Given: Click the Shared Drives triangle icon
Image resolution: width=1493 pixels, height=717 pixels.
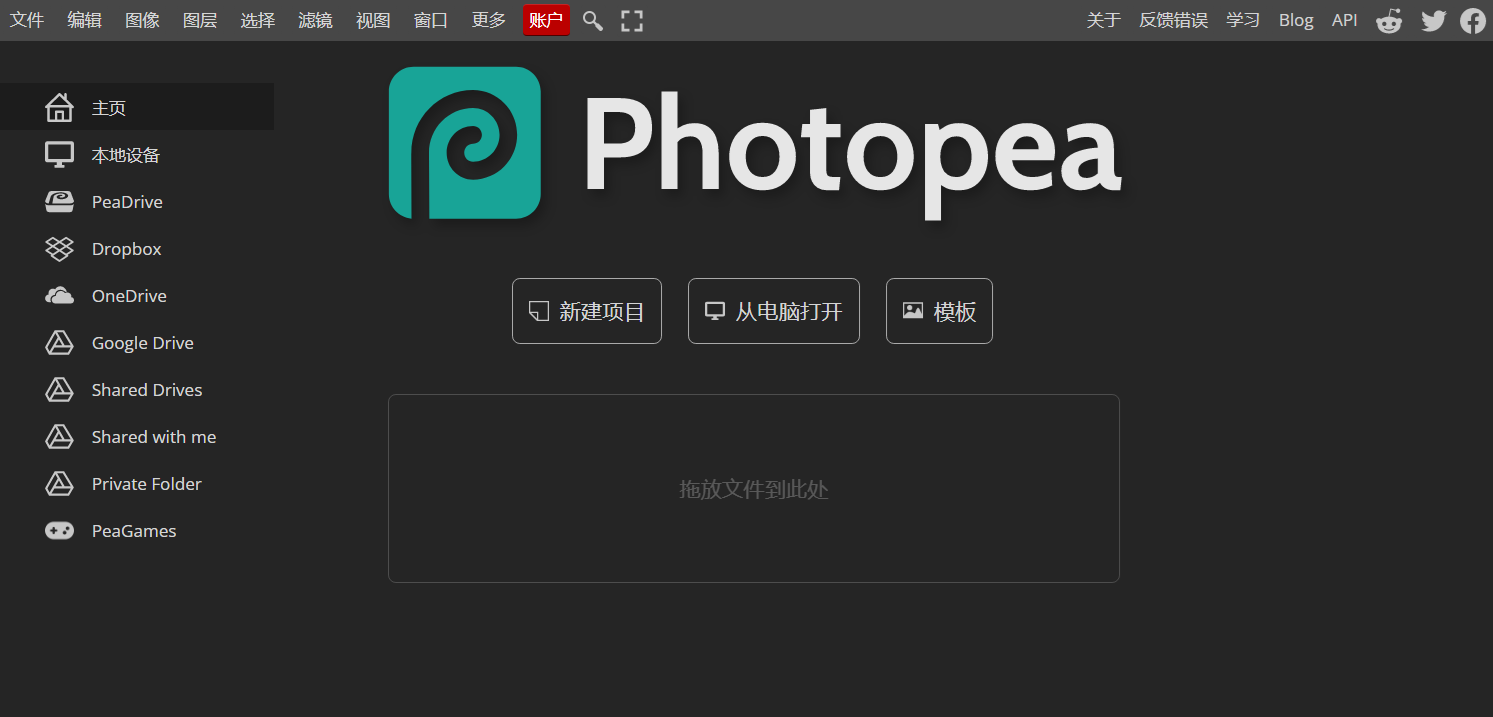Looking at the screenshot, I should [60, 390].
